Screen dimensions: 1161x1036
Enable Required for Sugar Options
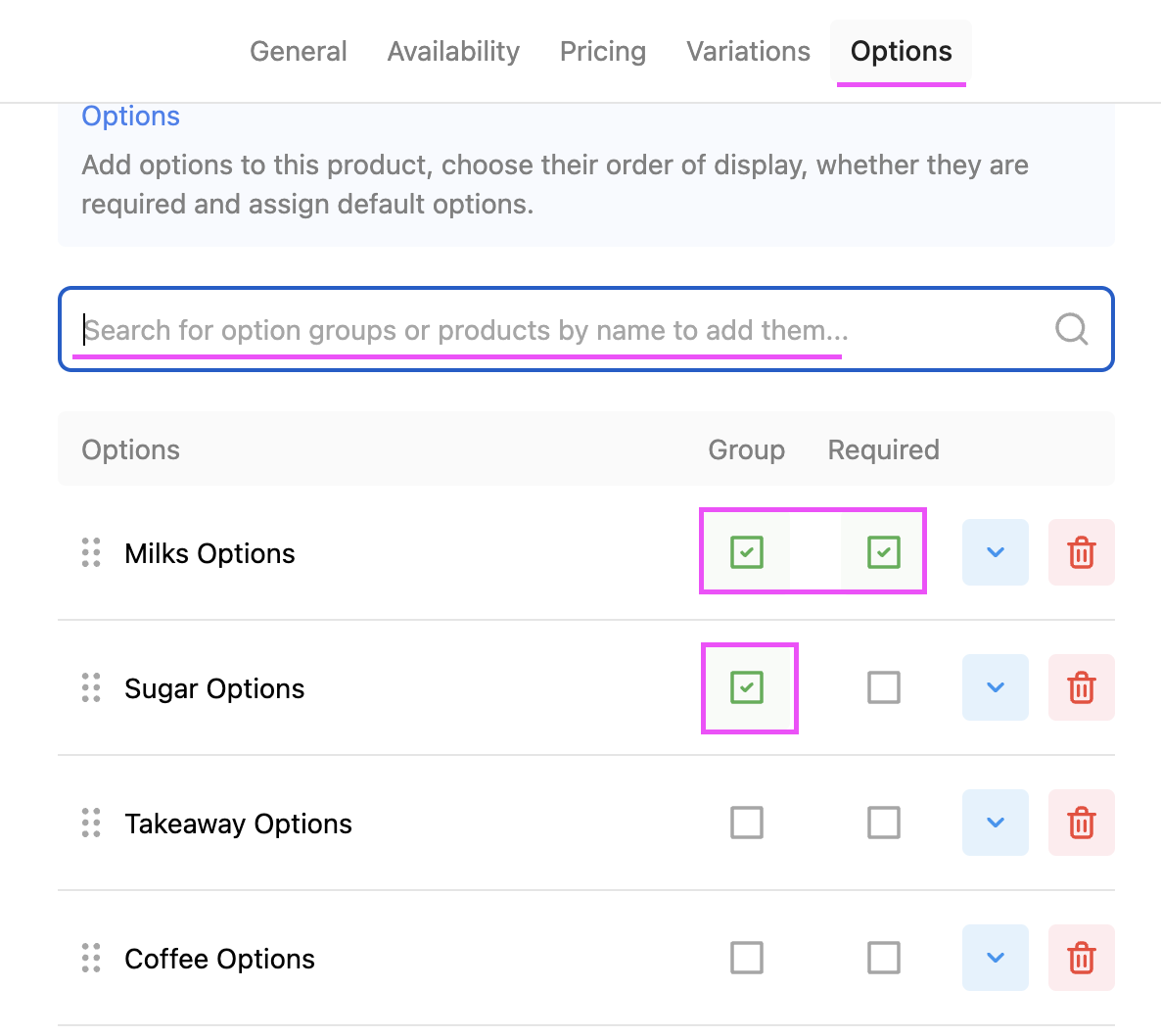pos(884,687)
